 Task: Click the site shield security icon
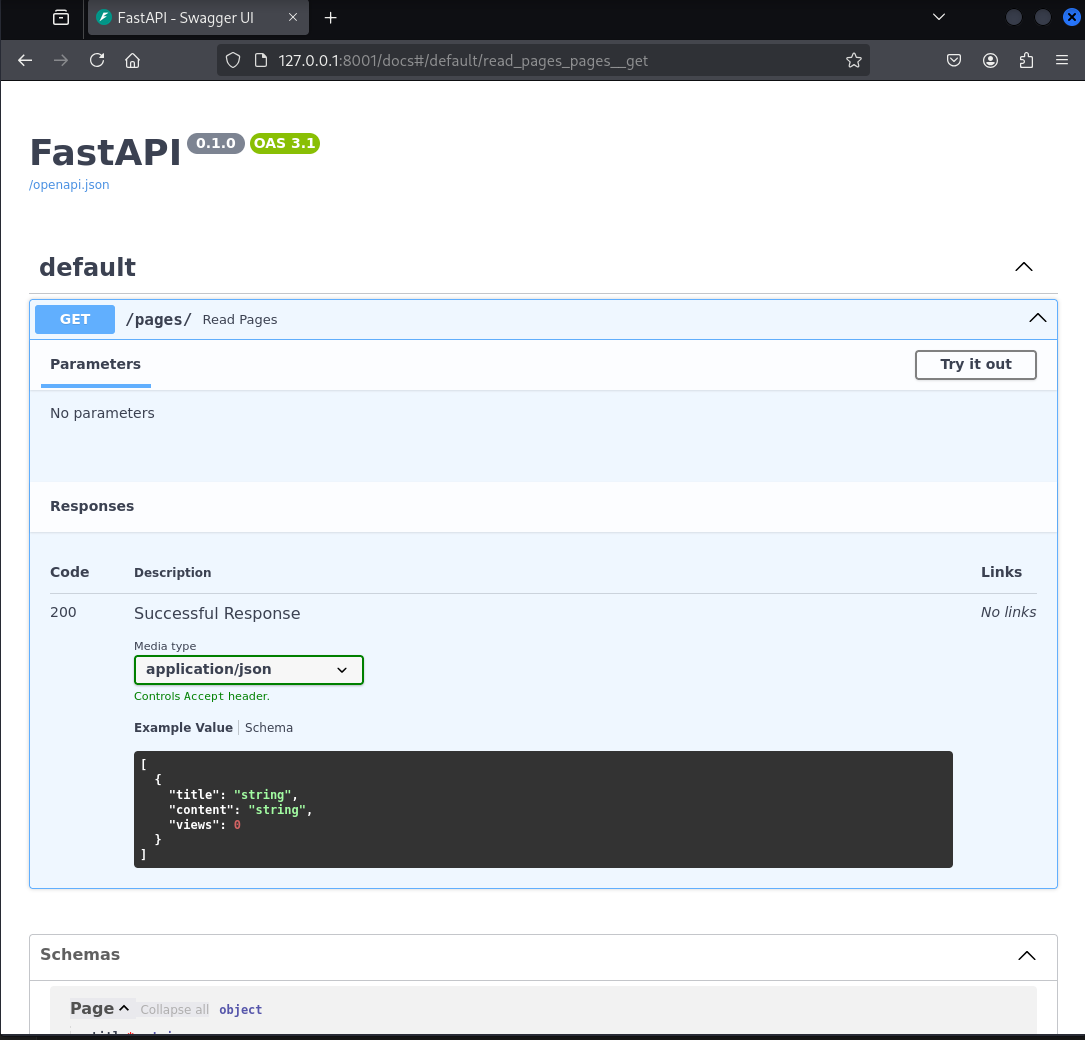pyautogui.click(x=233, y=60)
